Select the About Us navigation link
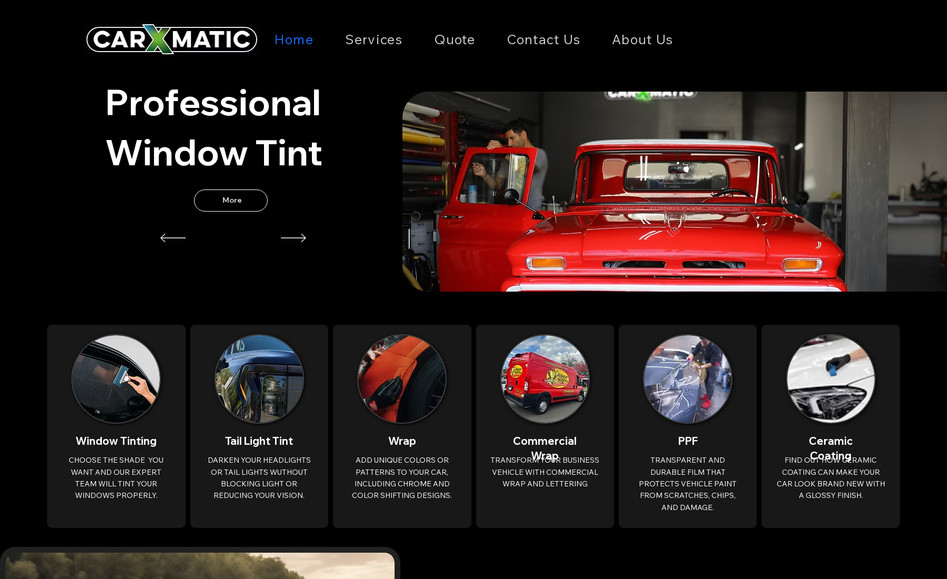Screen dimensions: 947x579 point(642,40)
